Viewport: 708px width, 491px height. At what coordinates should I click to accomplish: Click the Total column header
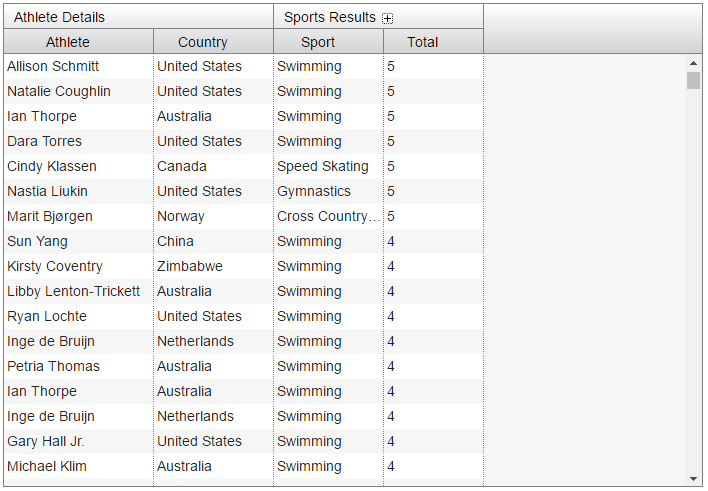(x=433, y=42)
